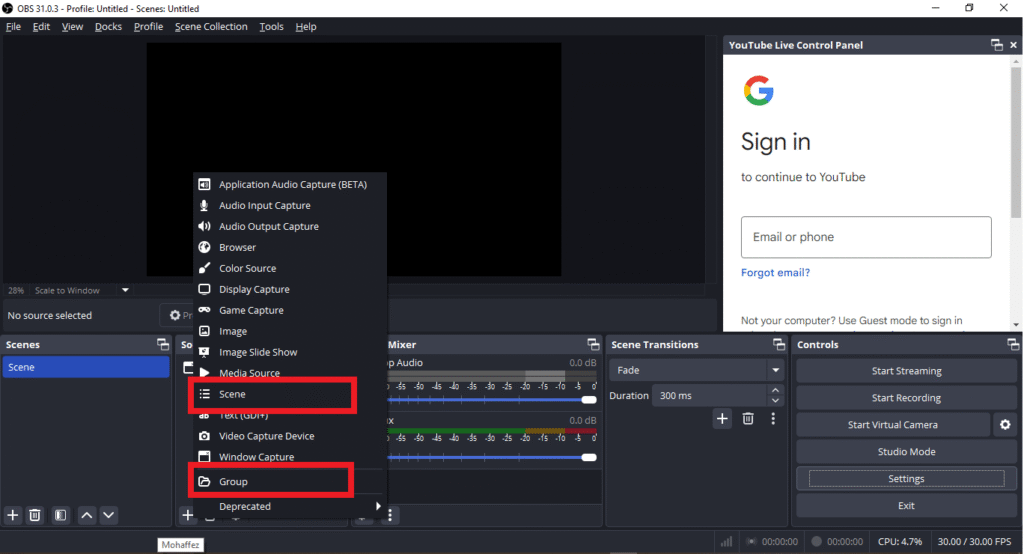
Task: Expand the Deprecated submenu
Action: click(x=289, y=506)
